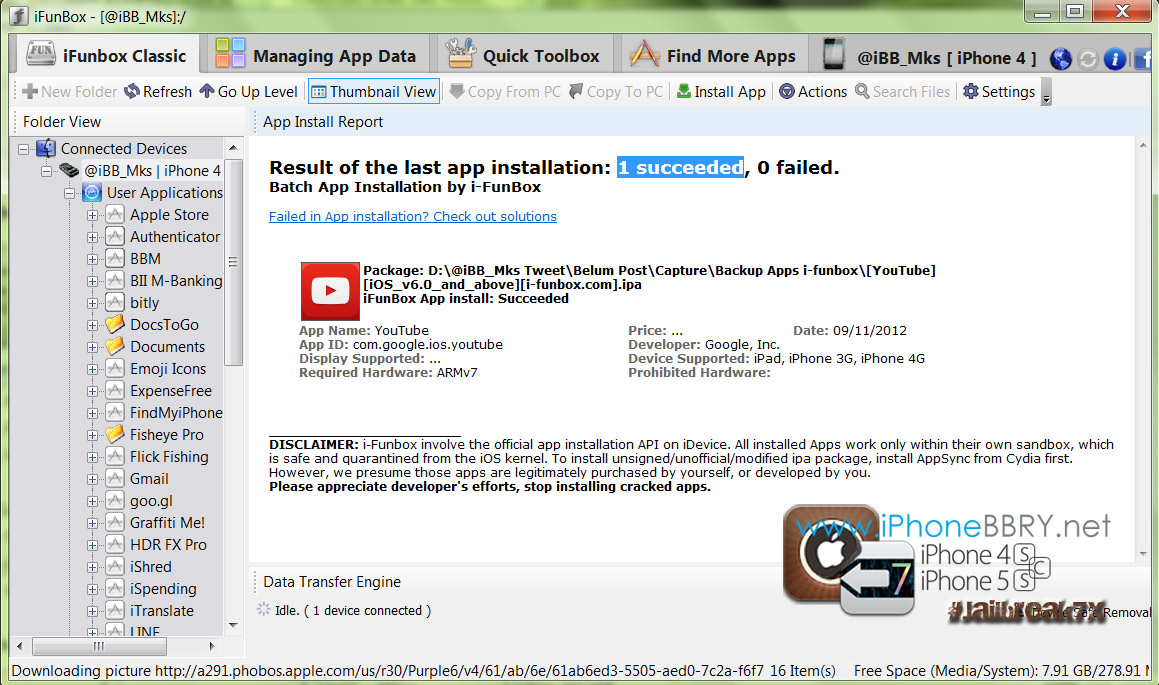
Task: Click Install App button
Action: coord(721,92)
